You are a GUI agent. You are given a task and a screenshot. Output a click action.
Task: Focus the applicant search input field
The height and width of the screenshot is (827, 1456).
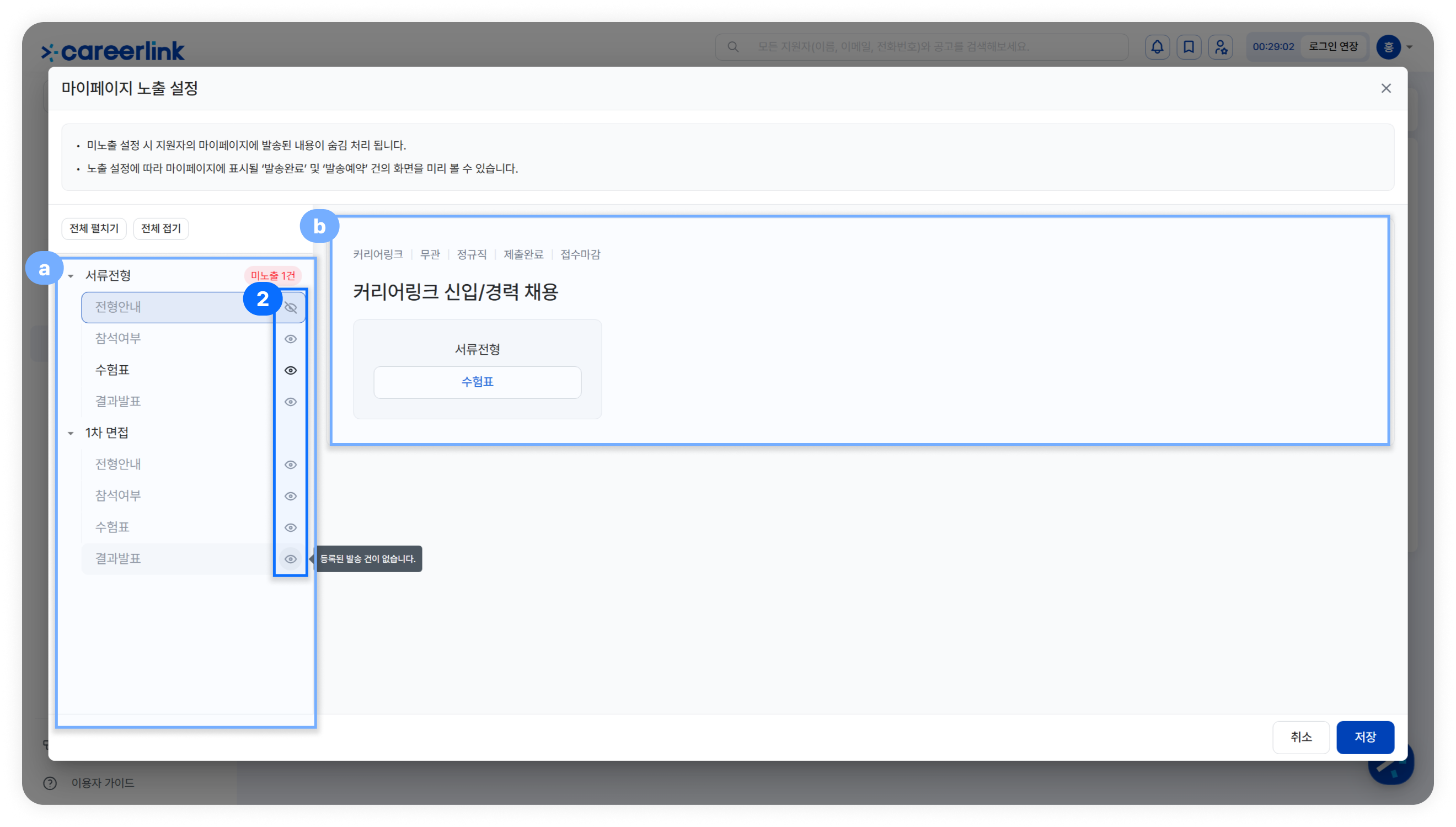(921, 46)
